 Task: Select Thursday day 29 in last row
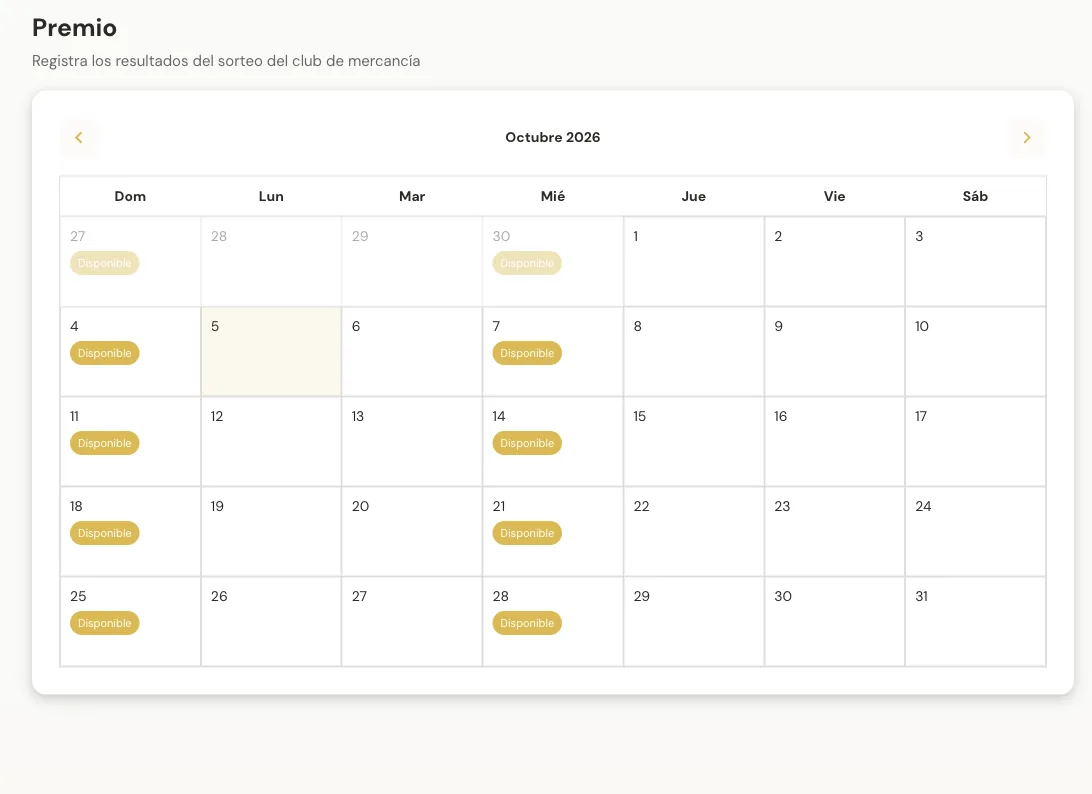[694, 621]
